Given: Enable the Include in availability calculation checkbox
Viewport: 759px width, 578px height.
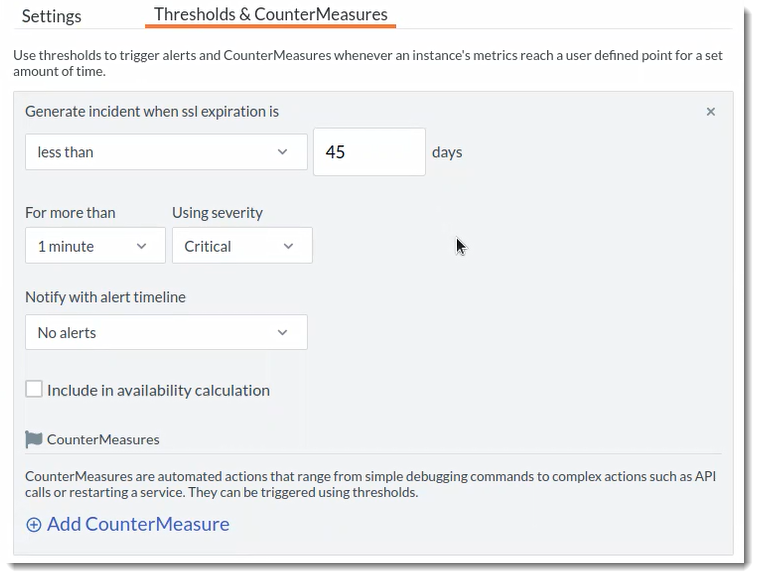Looking at the screenshot, I should [x=34, y=389].
